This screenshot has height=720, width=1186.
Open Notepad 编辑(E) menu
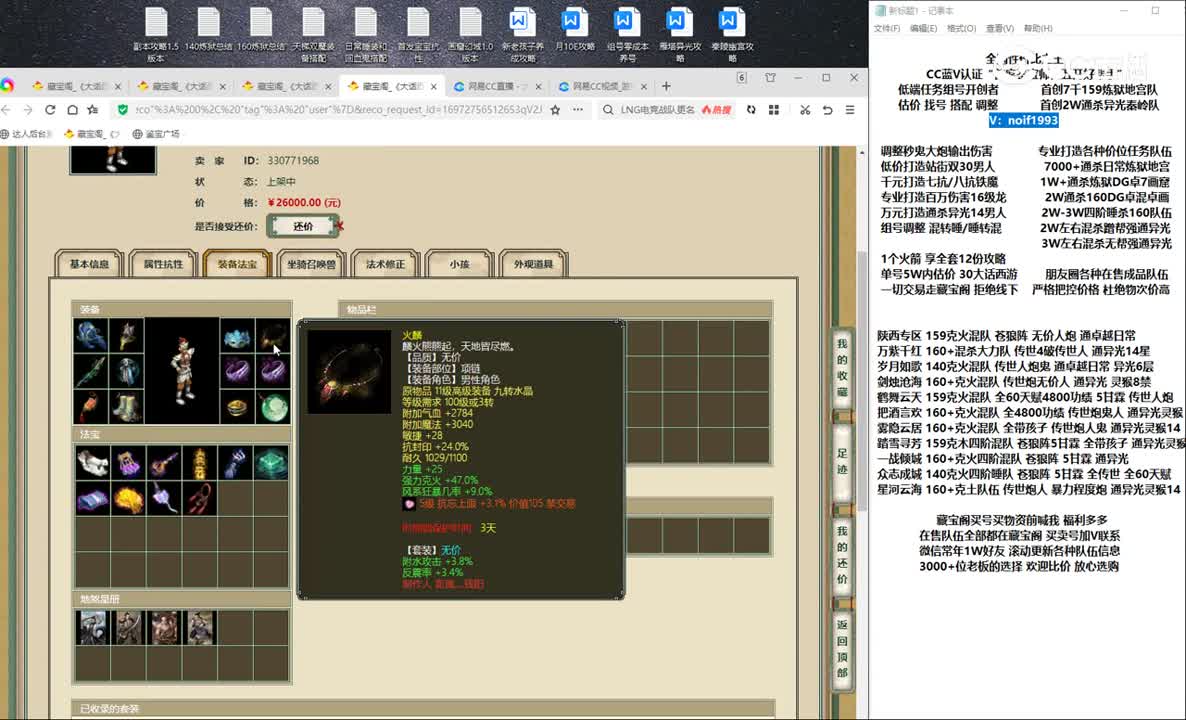tap(923, 29)
